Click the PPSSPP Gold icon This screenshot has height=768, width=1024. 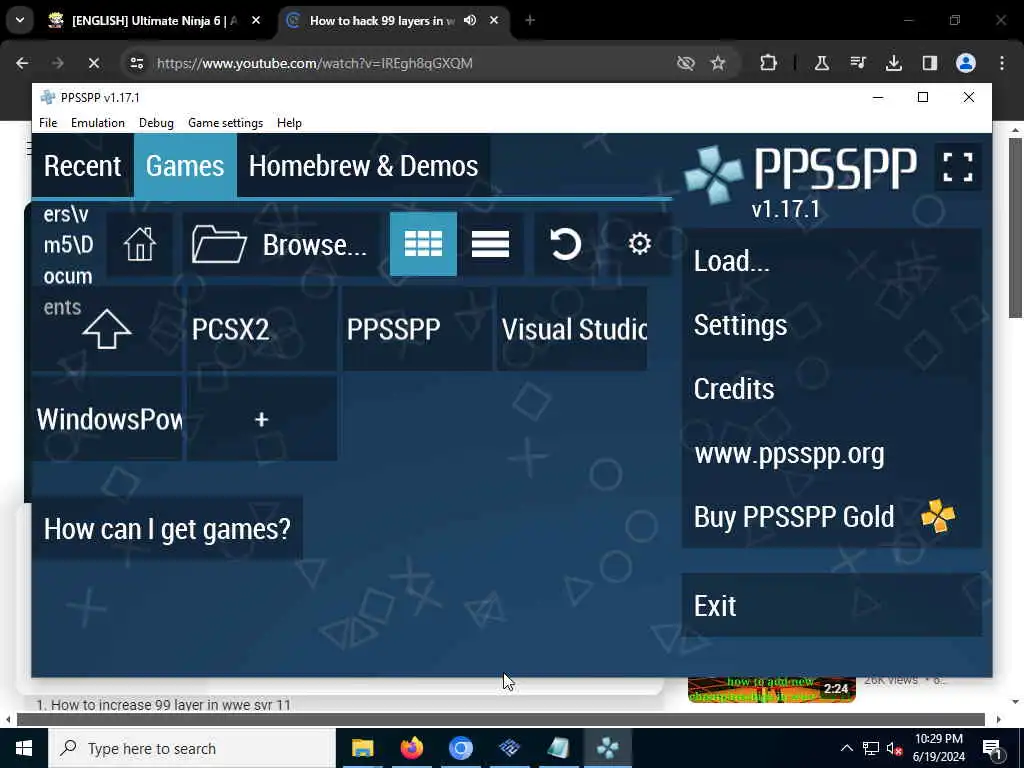[x=938, y=516]
